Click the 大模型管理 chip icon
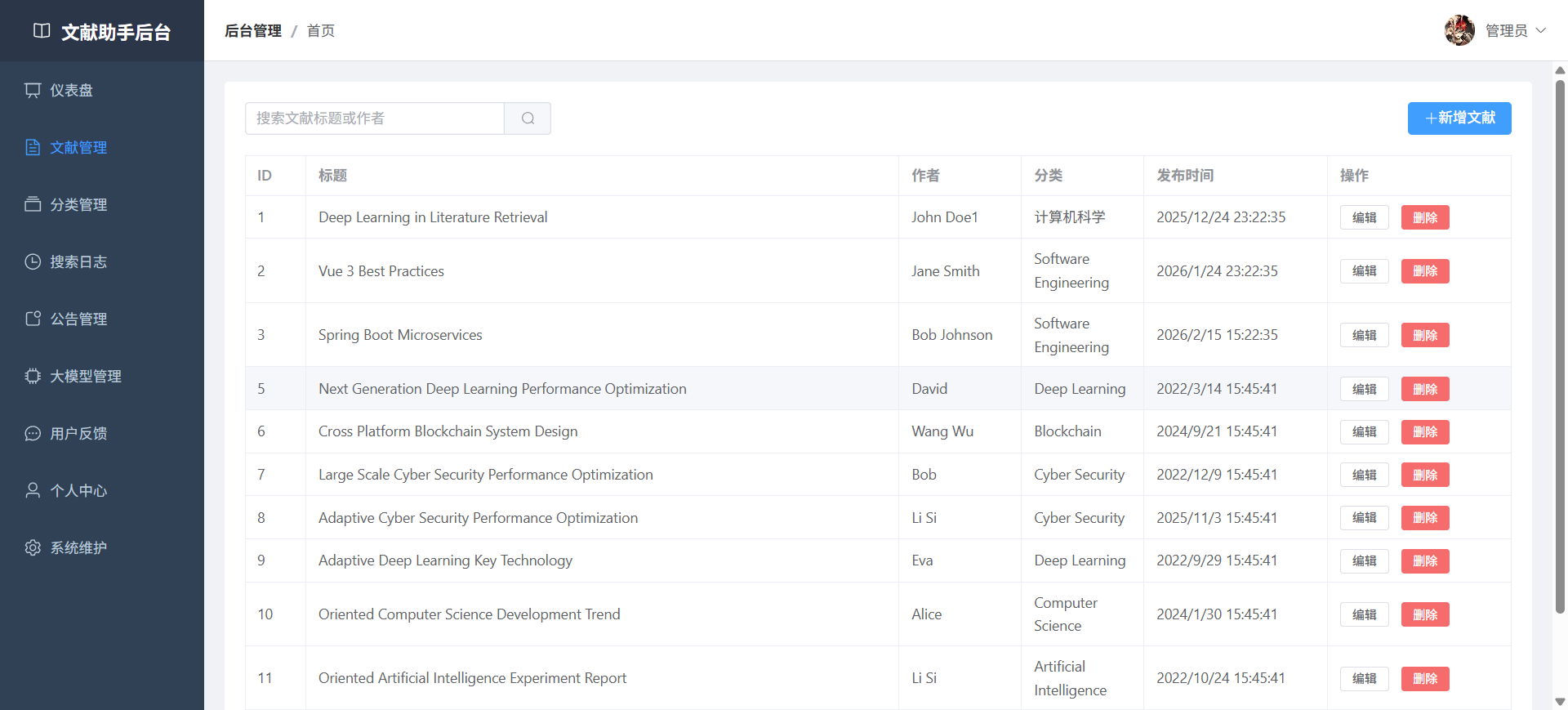 [x=33, y=376]
